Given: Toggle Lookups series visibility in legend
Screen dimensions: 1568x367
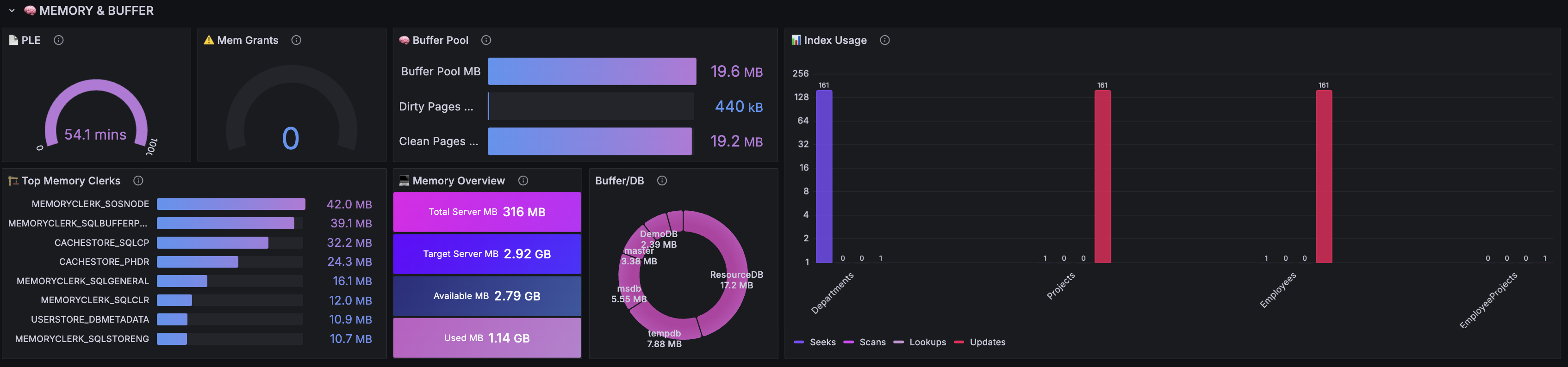Looking at the screenshot, I should (x=920, y=342).
